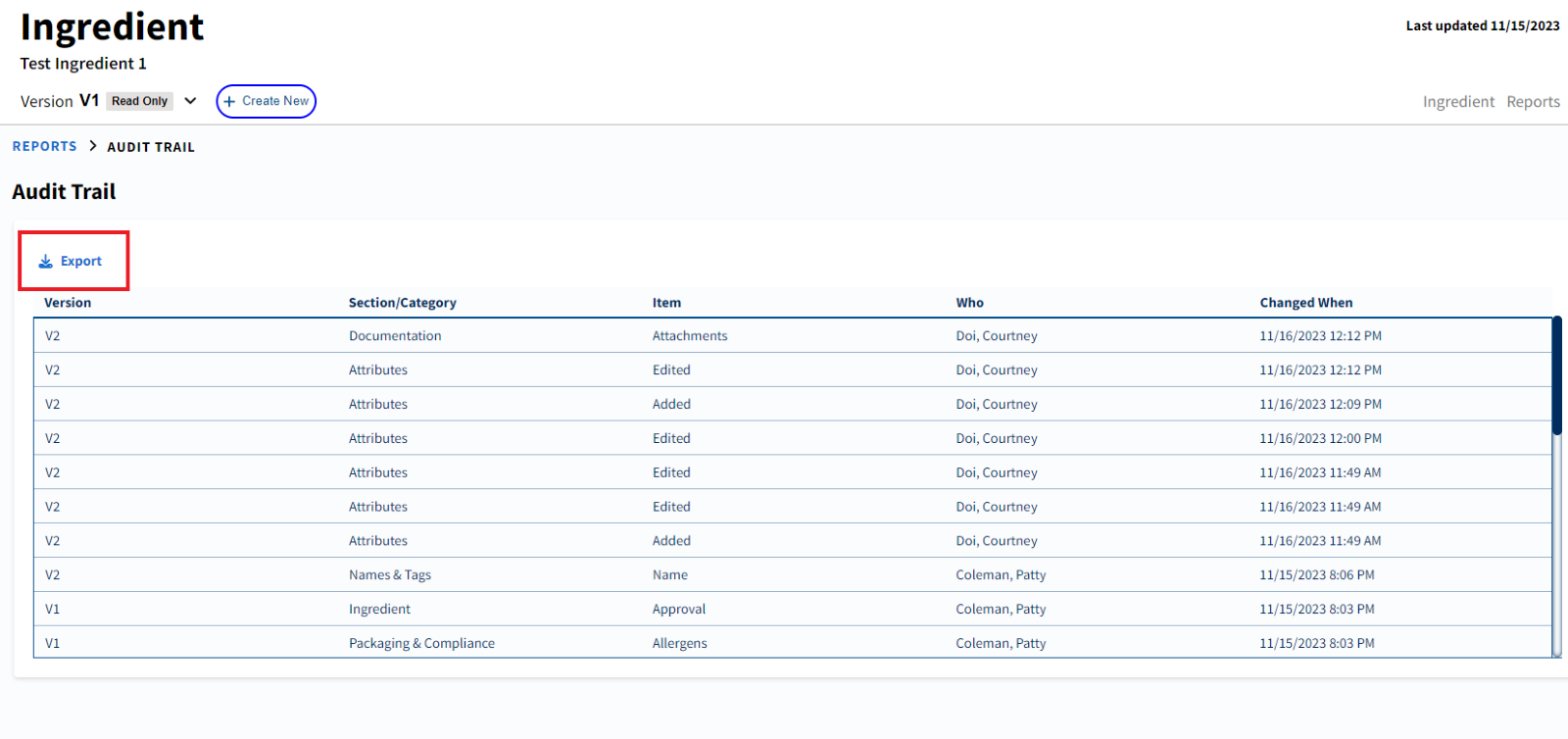Image resolution: width=1568 pixels, height=739 pixels.
Task: Go back to Reports via breadcrumb link
Action: click(x=44, y=146)
